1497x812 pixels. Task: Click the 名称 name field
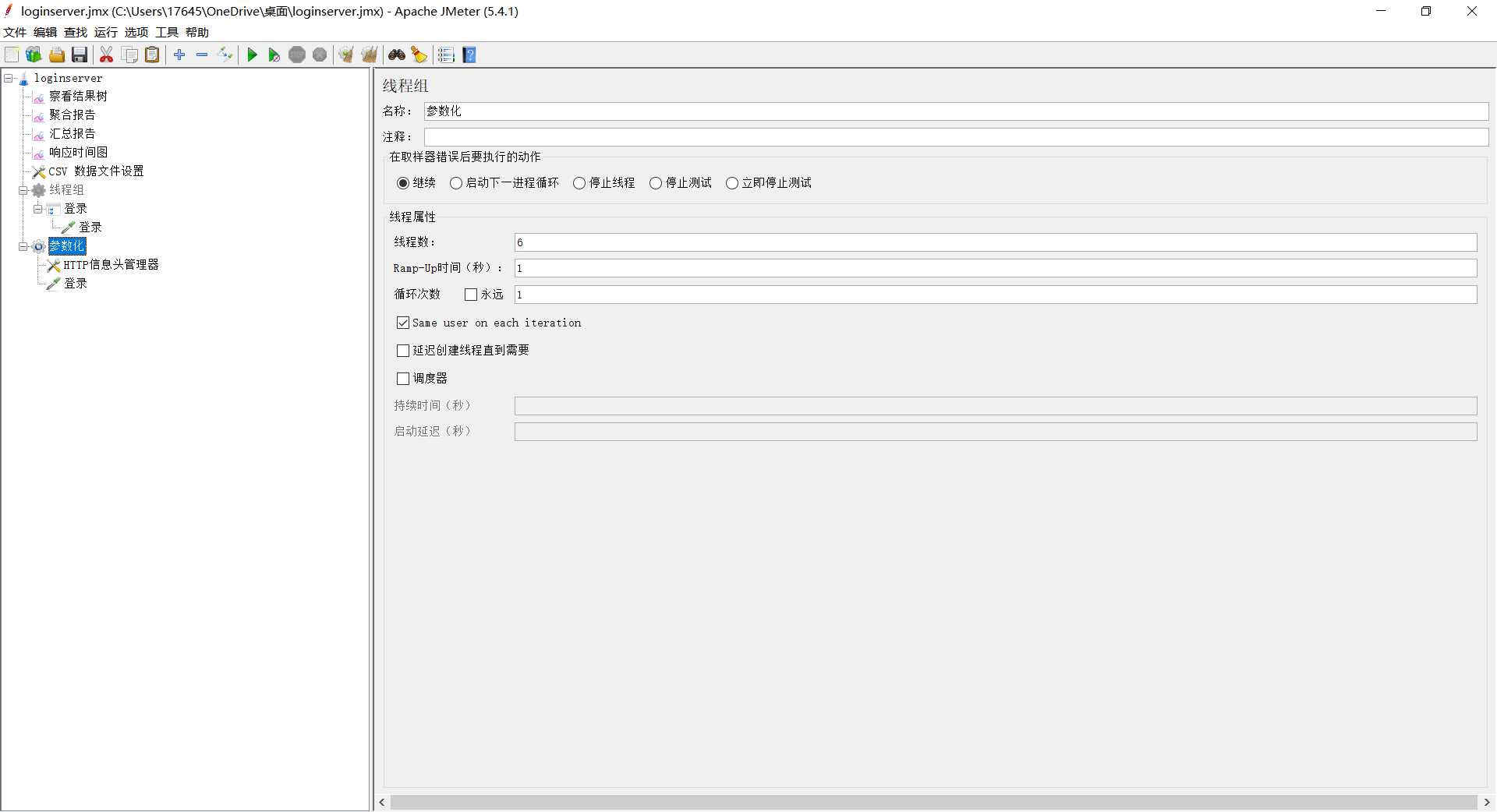point(956,111)
